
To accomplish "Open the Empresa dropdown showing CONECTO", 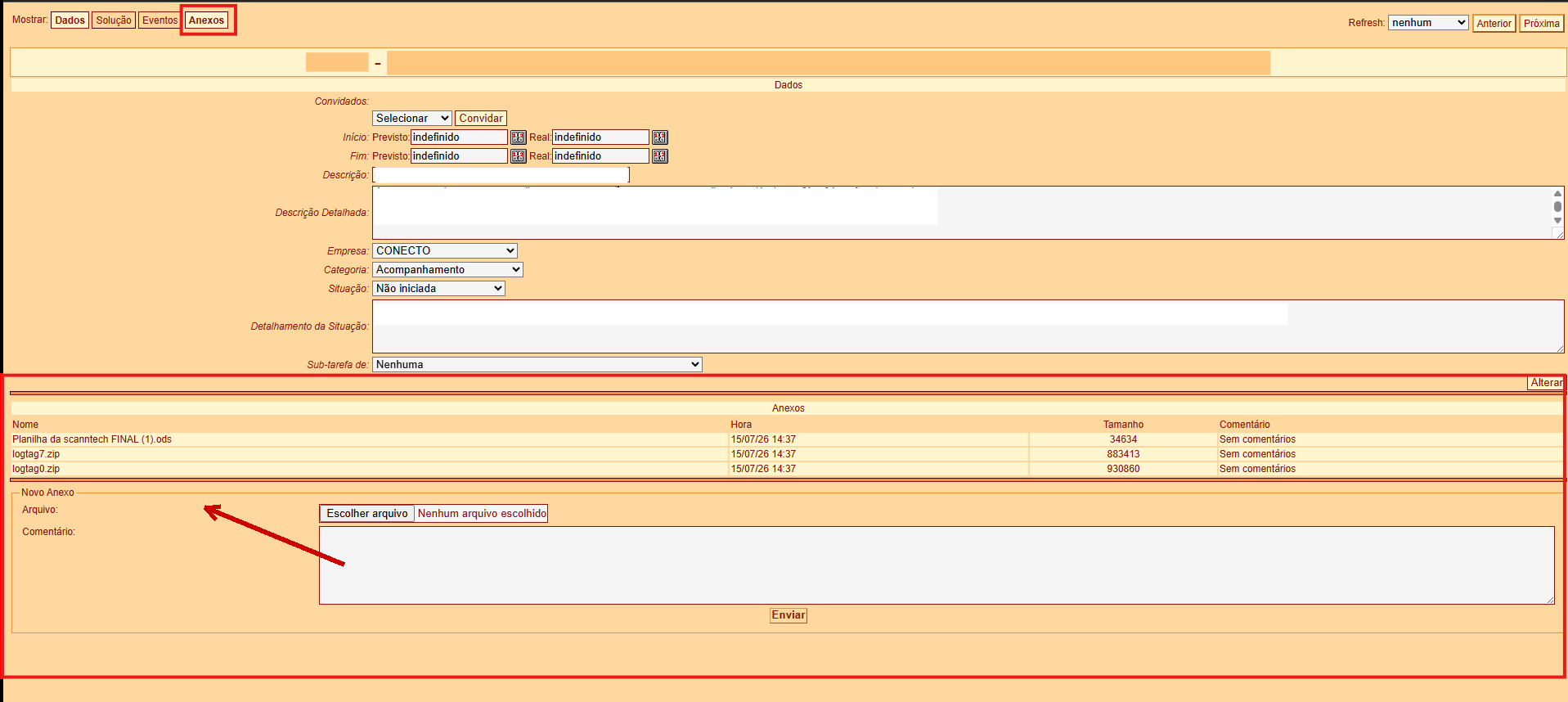I will pos(445,251).
